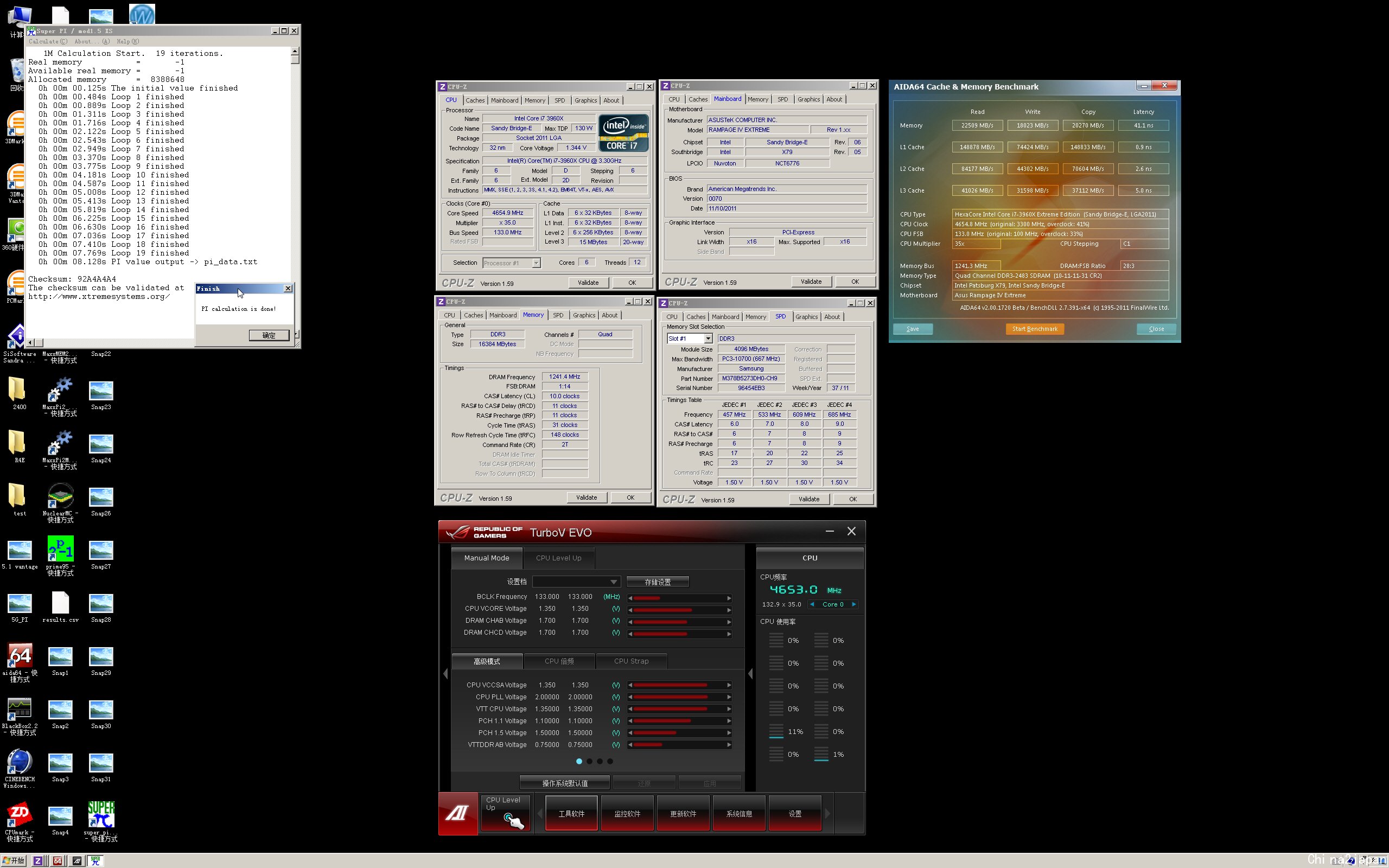The height and width of the screenshot is (868, 1389).
Task: Select the test folder on the desktop
Action: pos(19,500)
